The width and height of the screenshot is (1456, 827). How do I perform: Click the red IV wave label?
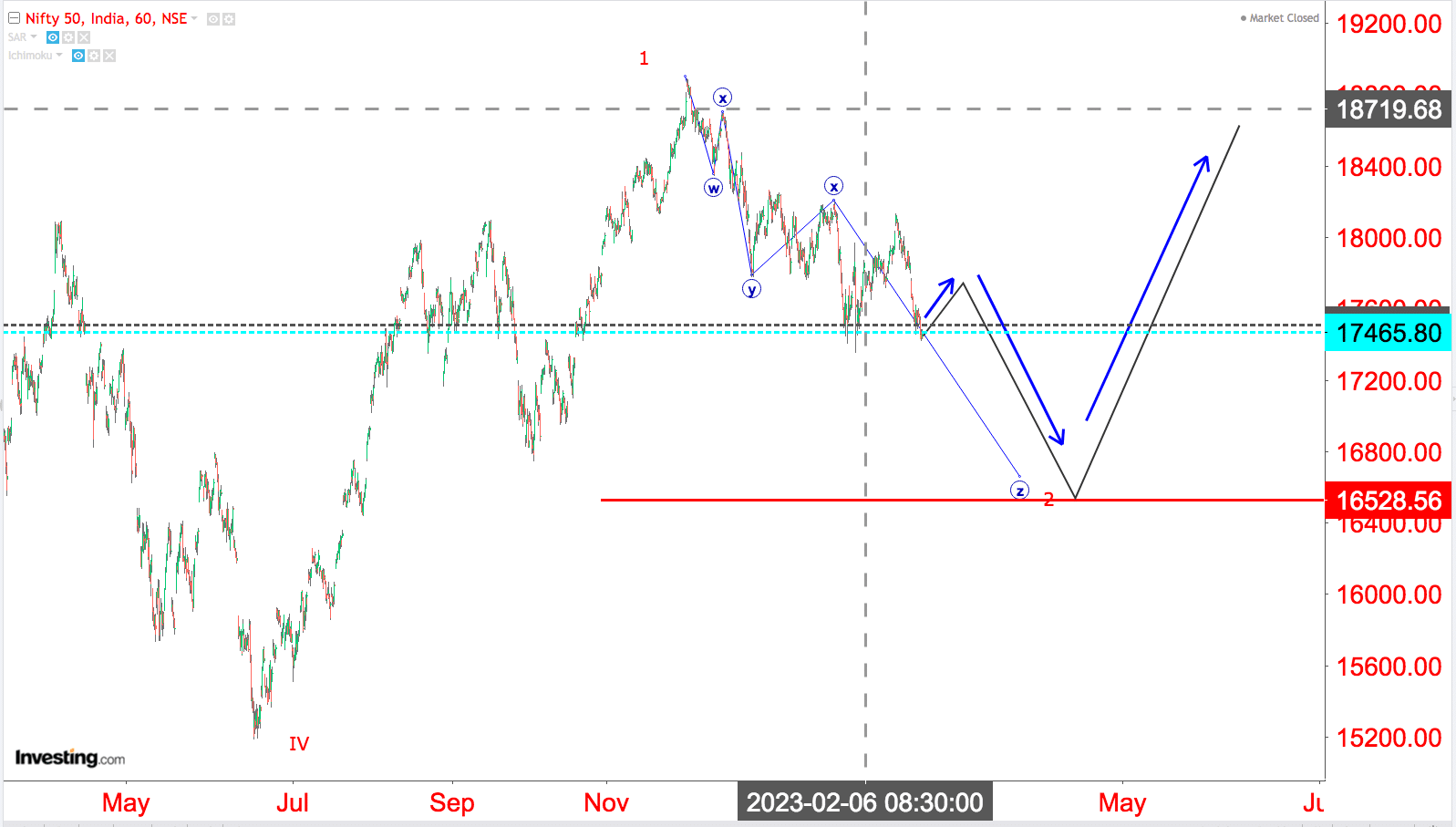(x=299, y=744)
